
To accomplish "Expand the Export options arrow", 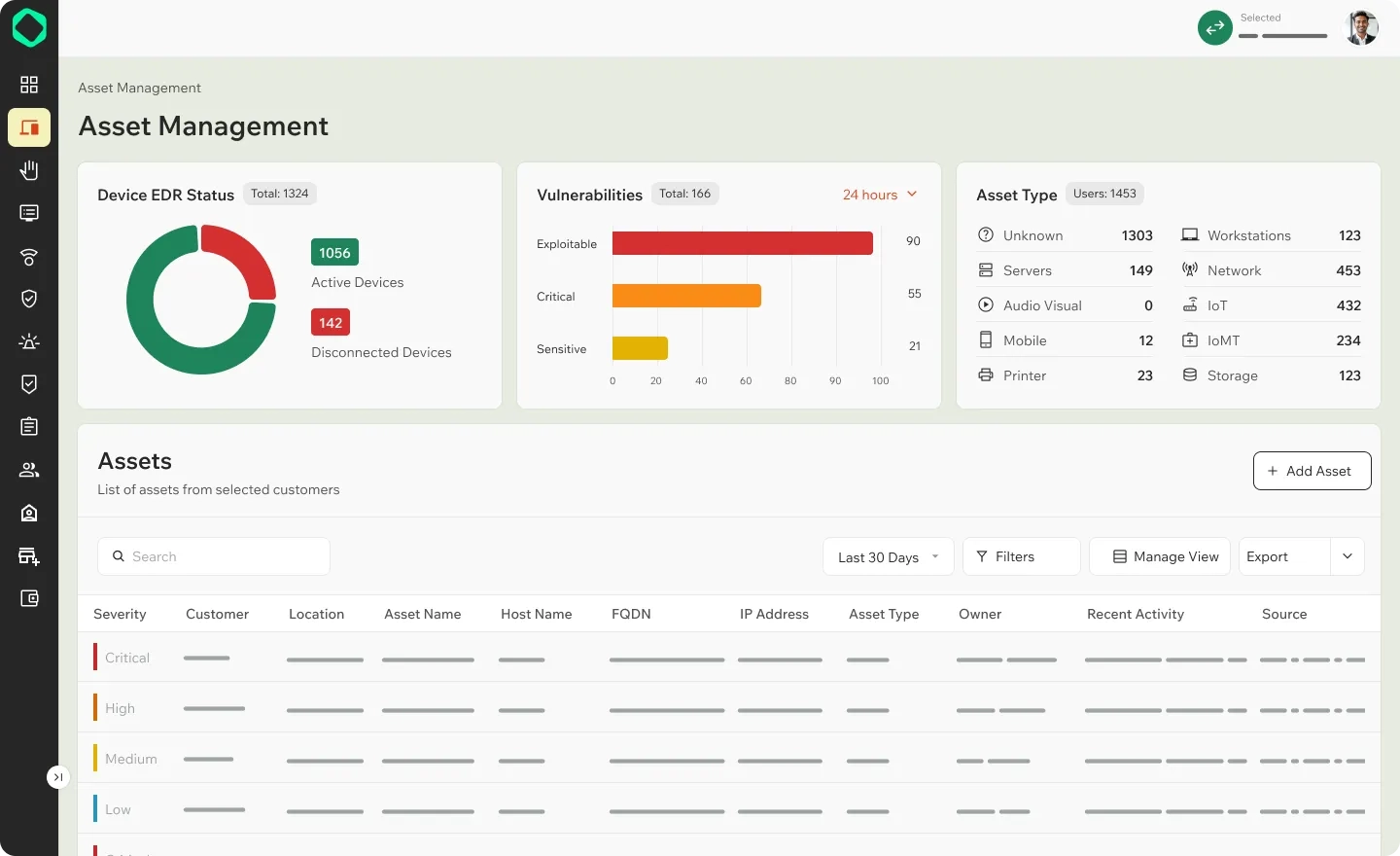I will [x=1347, y=556].
